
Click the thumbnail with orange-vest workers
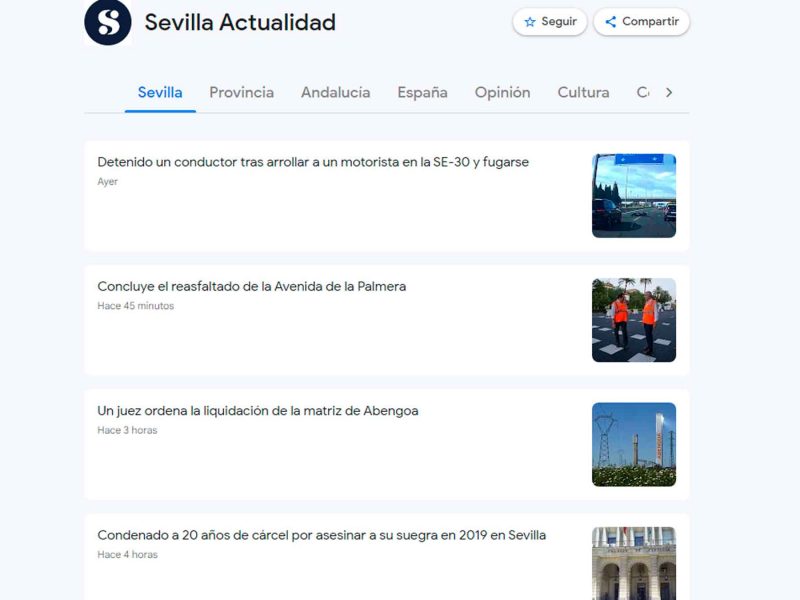click(633, 320)
